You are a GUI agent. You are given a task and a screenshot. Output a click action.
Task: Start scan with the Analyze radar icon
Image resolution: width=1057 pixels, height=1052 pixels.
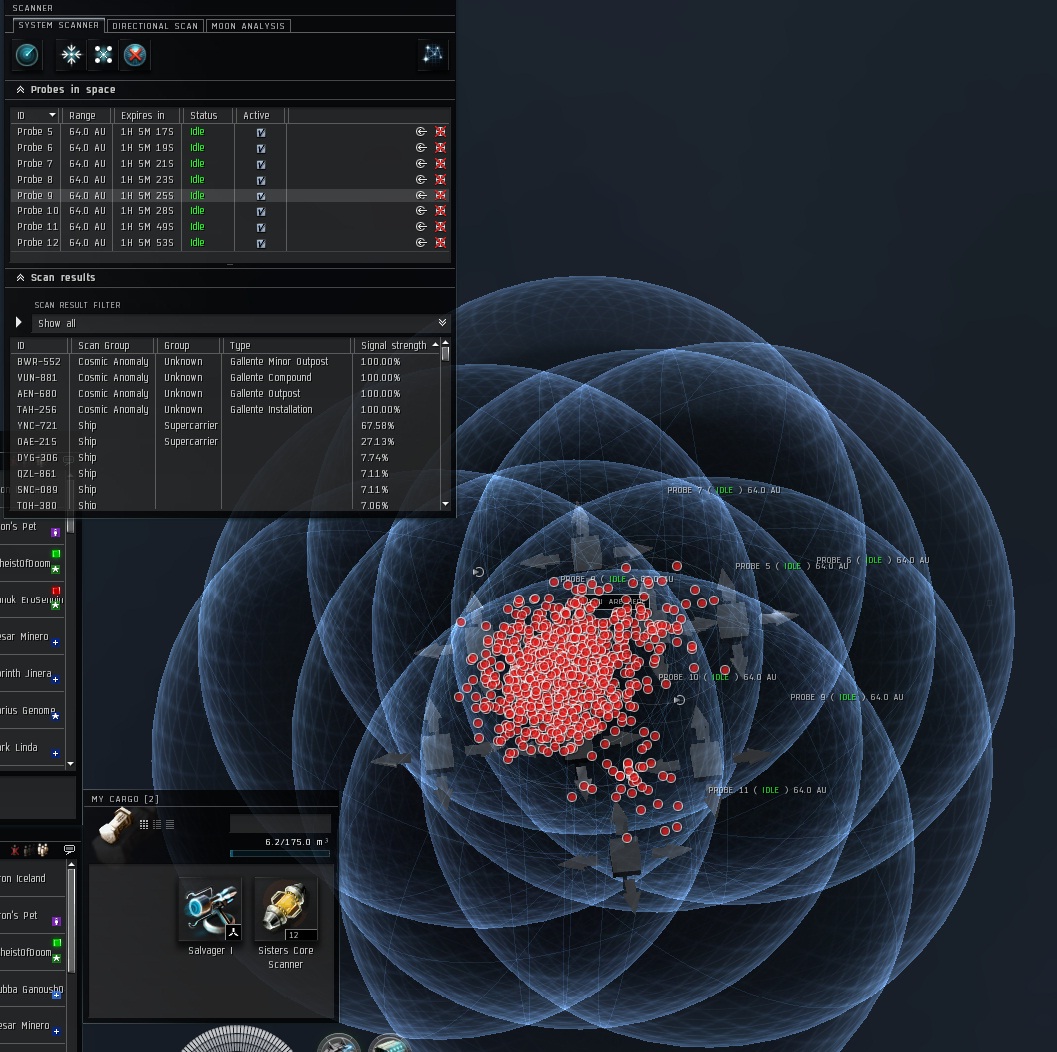pyautogui.click(x=27, y=55)
